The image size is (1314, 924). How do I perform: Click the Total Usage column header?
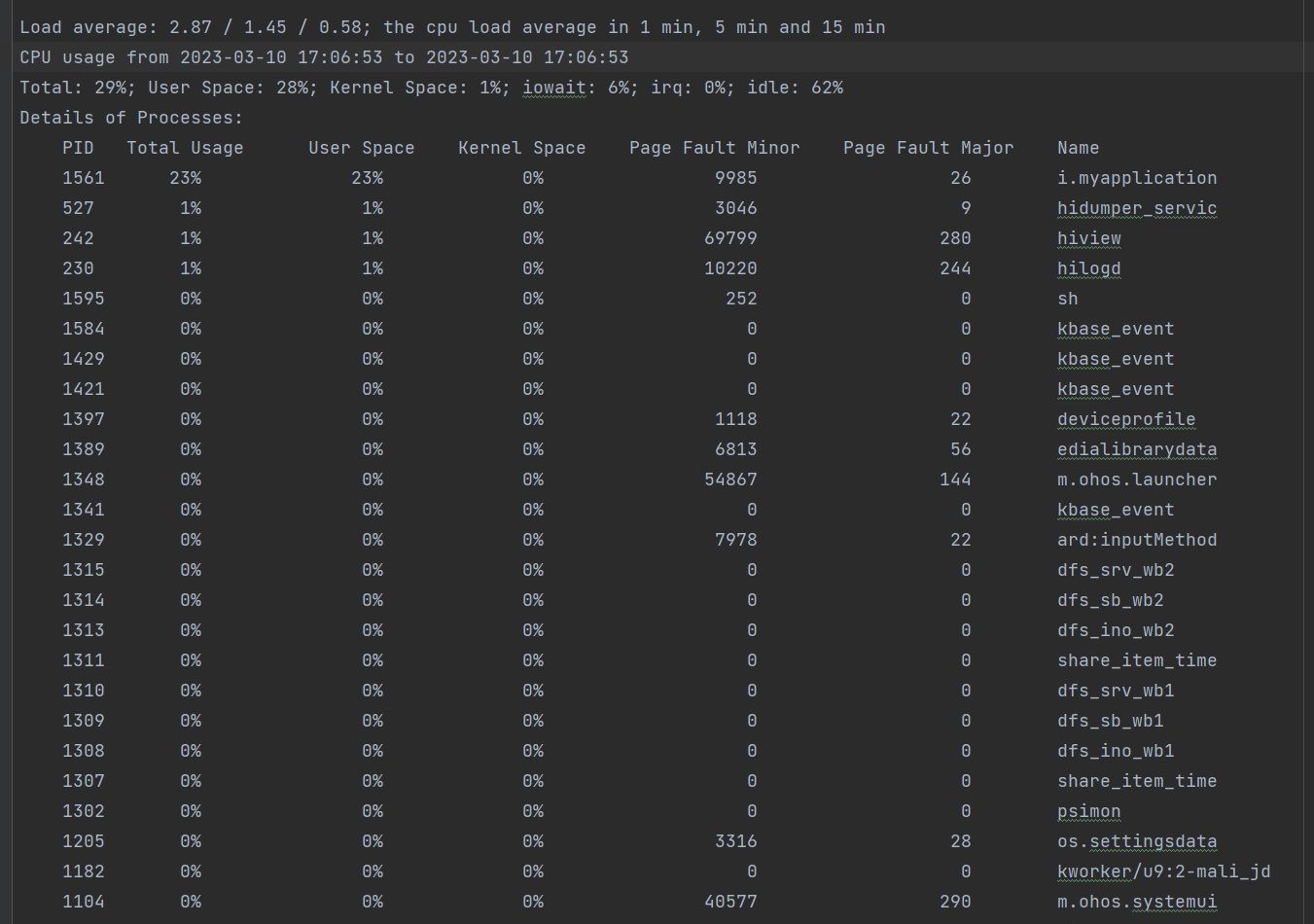point(185,148)
